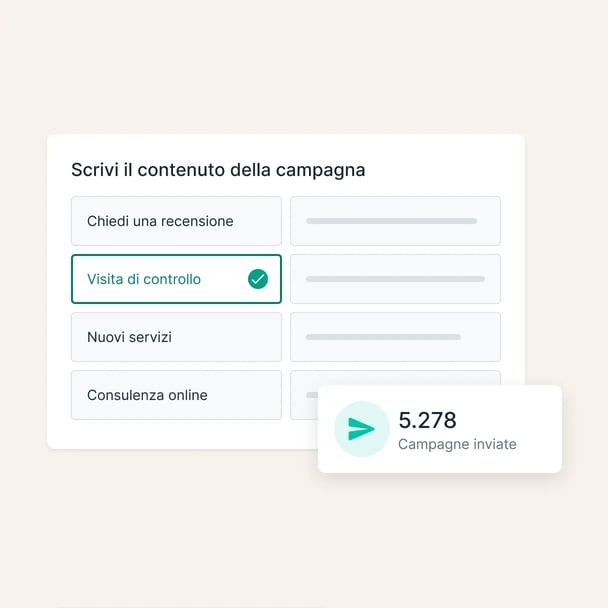Click the gray placeholder line in the top content field
This screenshot has height=608, width=608.
(391, 221)
